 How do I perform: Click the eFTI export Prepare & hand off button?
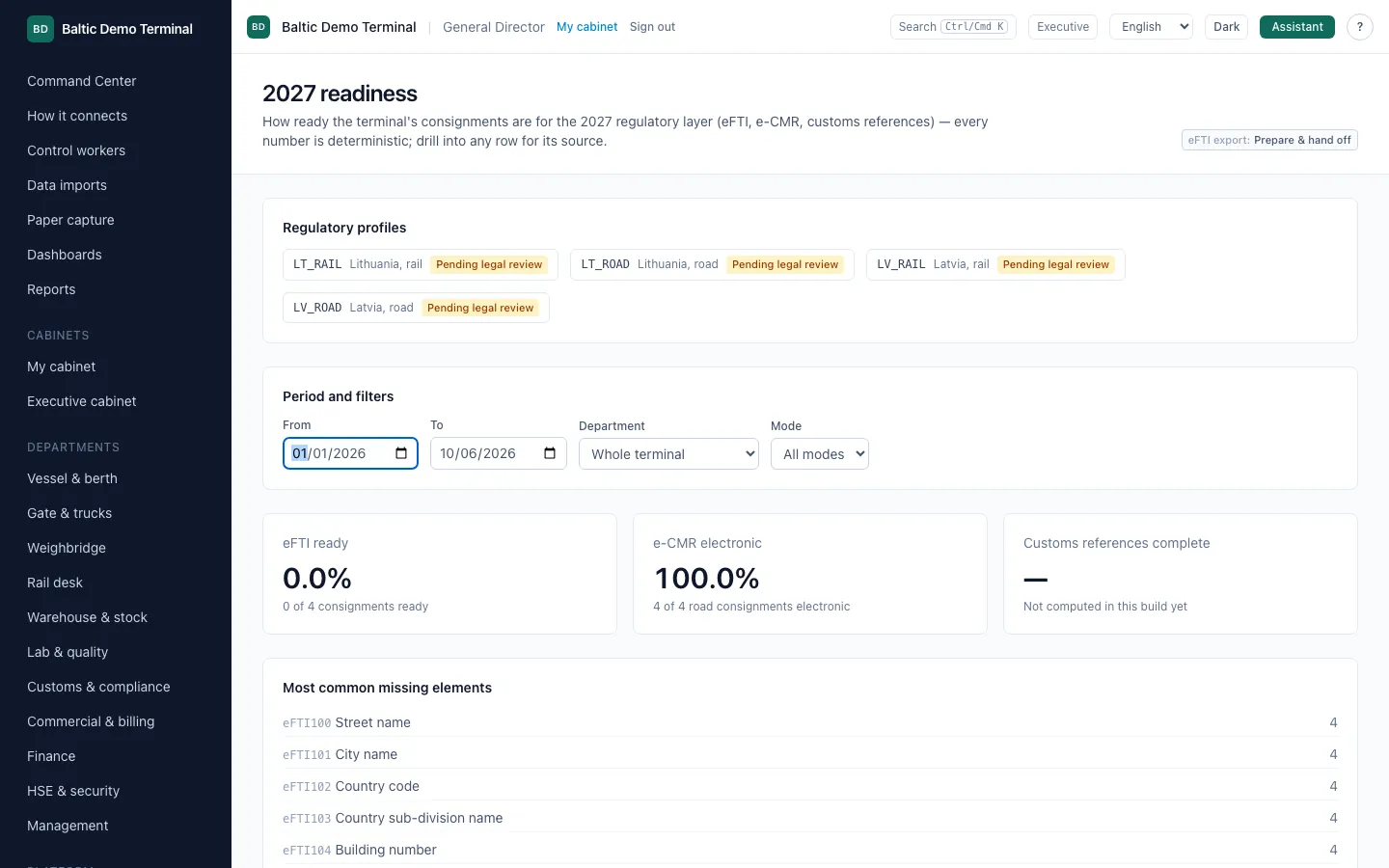coord(1269,140)
